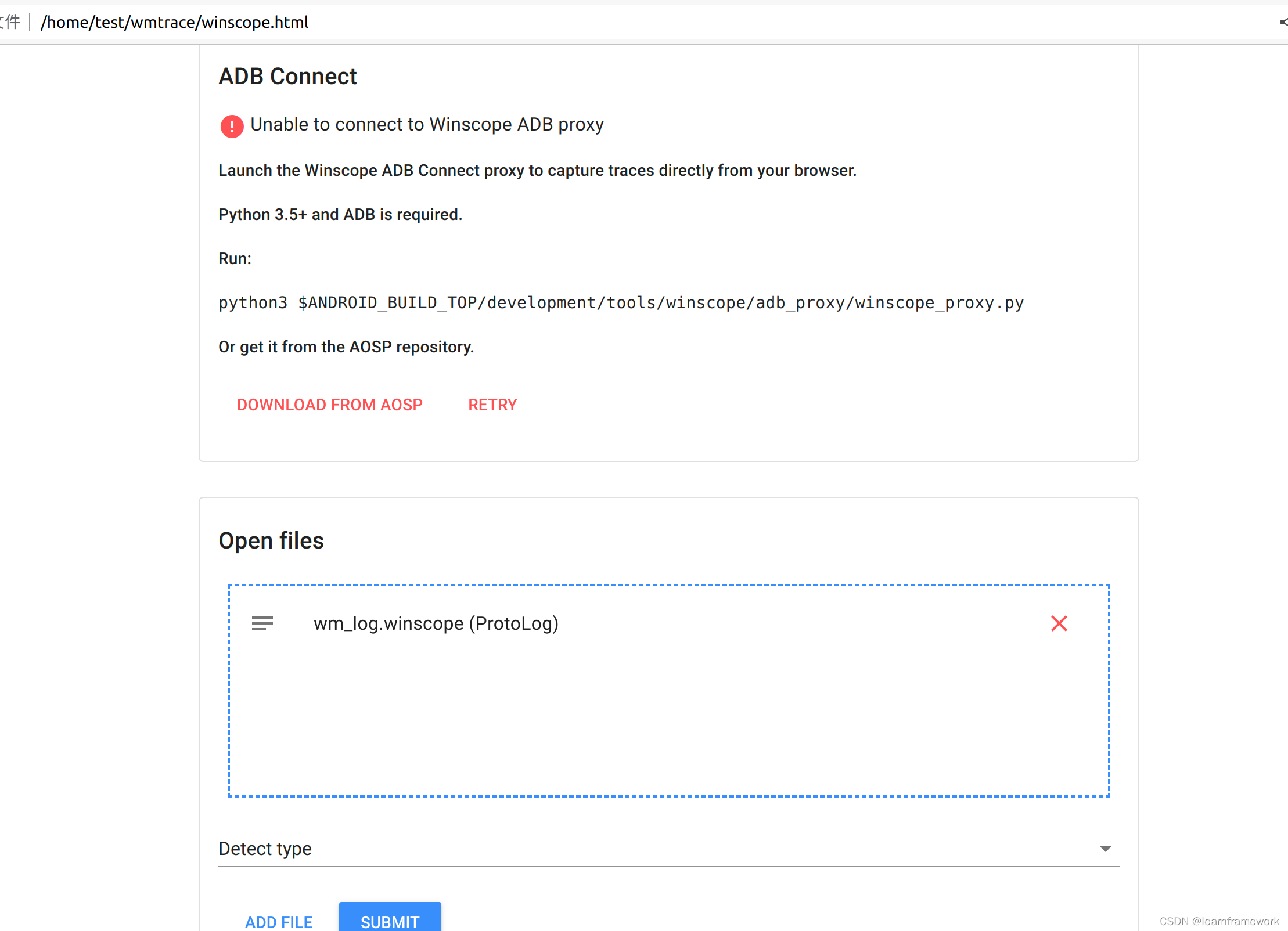Click 'Unable to connect to Winscope ADB proxy' message
Screen dimensions: 1288x931
tap(427, 124)
